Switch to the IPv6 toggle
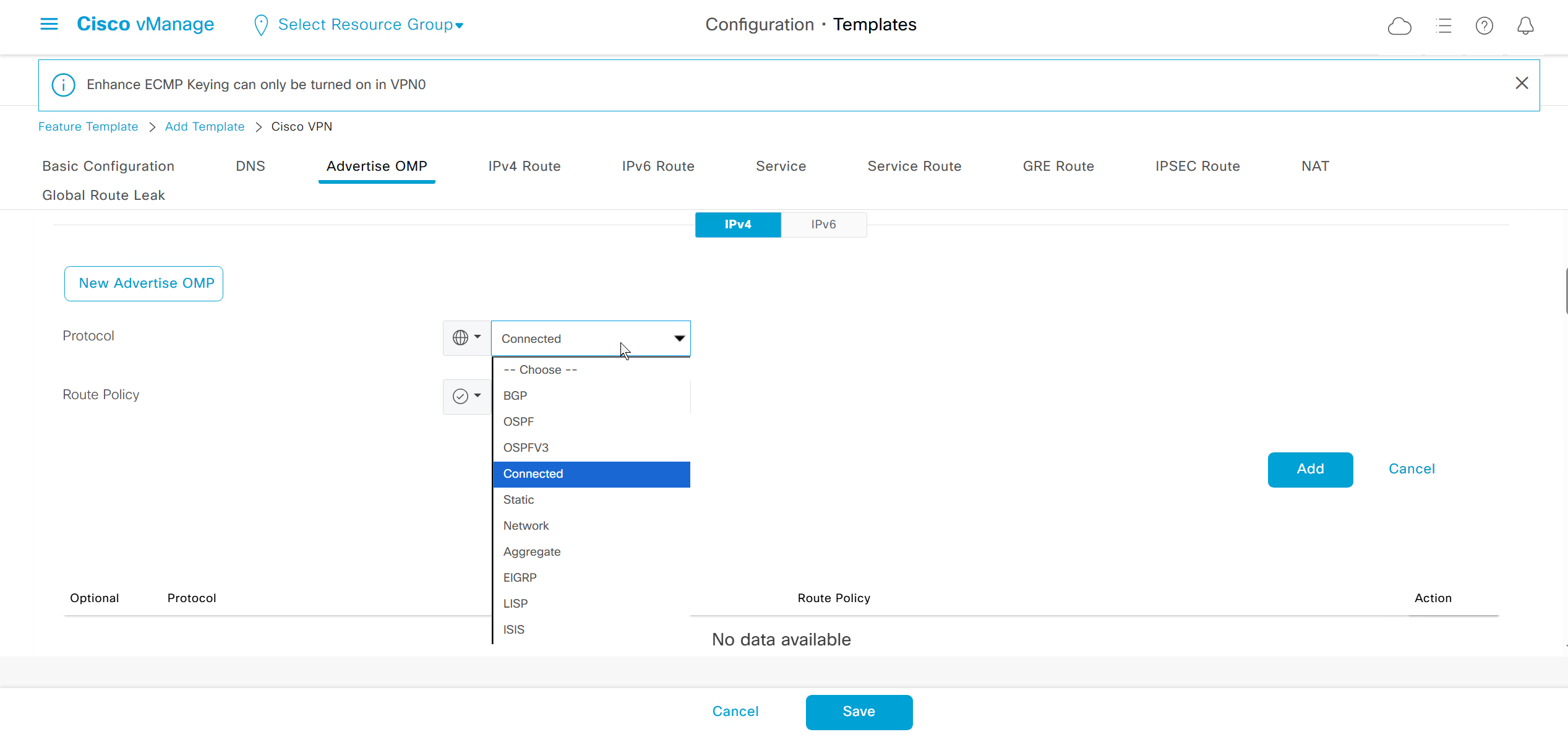Viewport: 1568px width, 737px height. click(x=823, y=225)
